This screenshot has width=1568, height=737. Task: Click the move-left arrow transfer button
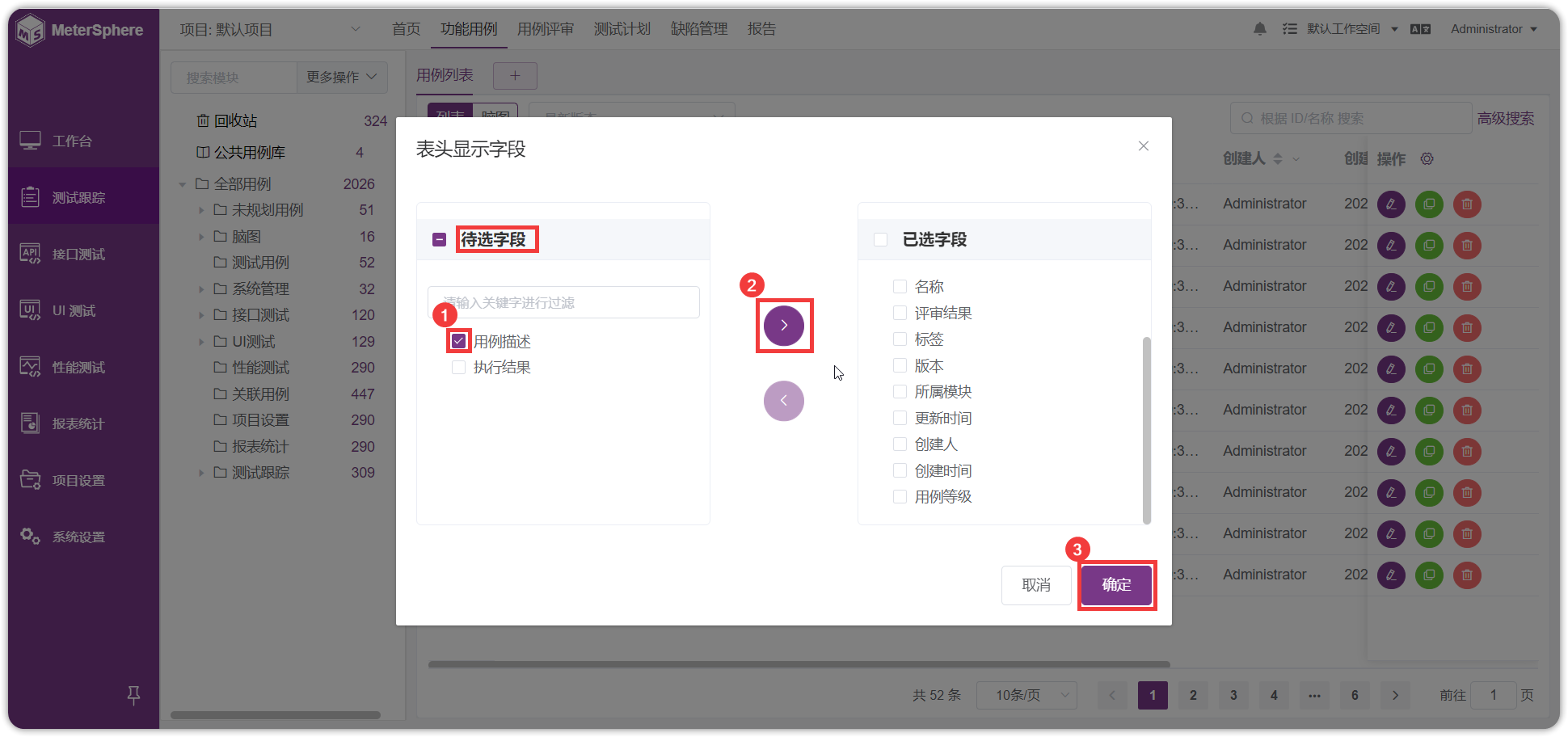click(783, 401)
